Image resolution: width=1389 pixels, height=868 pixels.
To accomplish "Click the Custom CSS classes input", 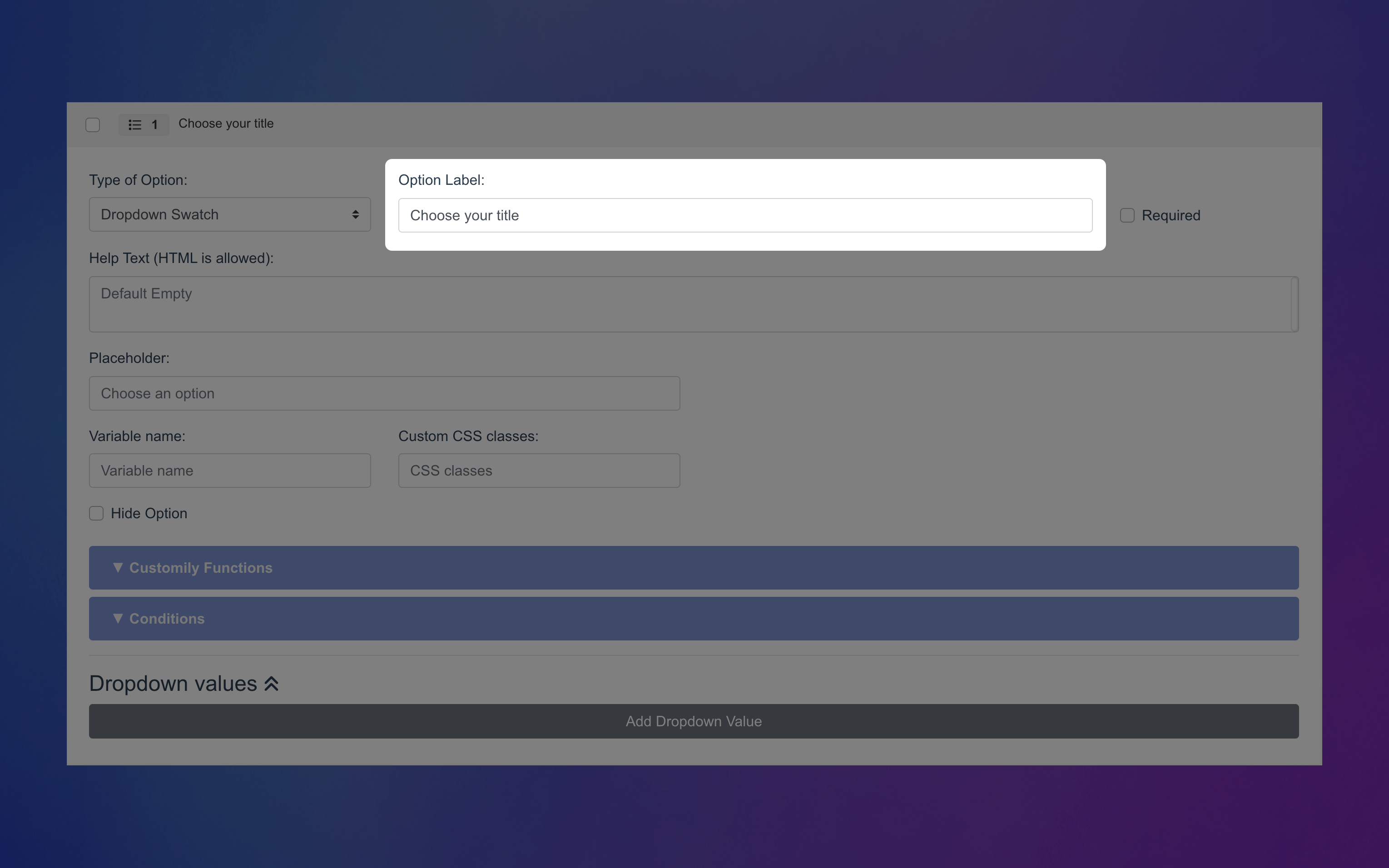I will [538, 470].
